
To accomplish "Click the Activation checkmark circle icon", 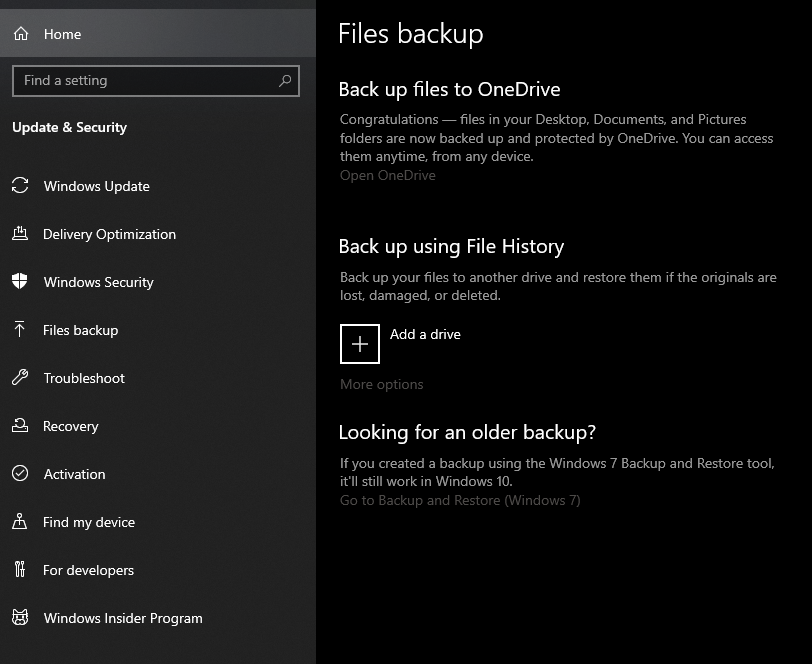I will click(20, 473).
